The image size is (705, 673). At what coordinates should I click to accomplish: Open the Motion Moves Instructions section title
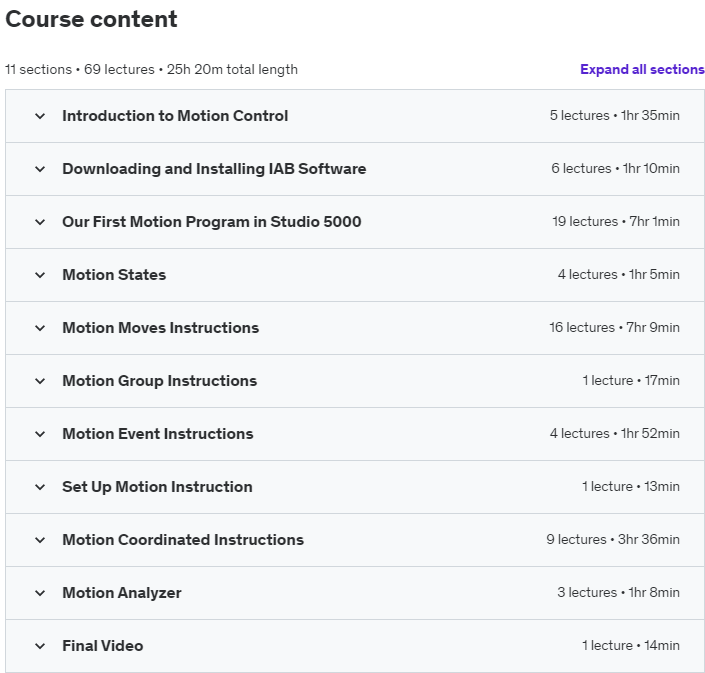tap(160, 328)
